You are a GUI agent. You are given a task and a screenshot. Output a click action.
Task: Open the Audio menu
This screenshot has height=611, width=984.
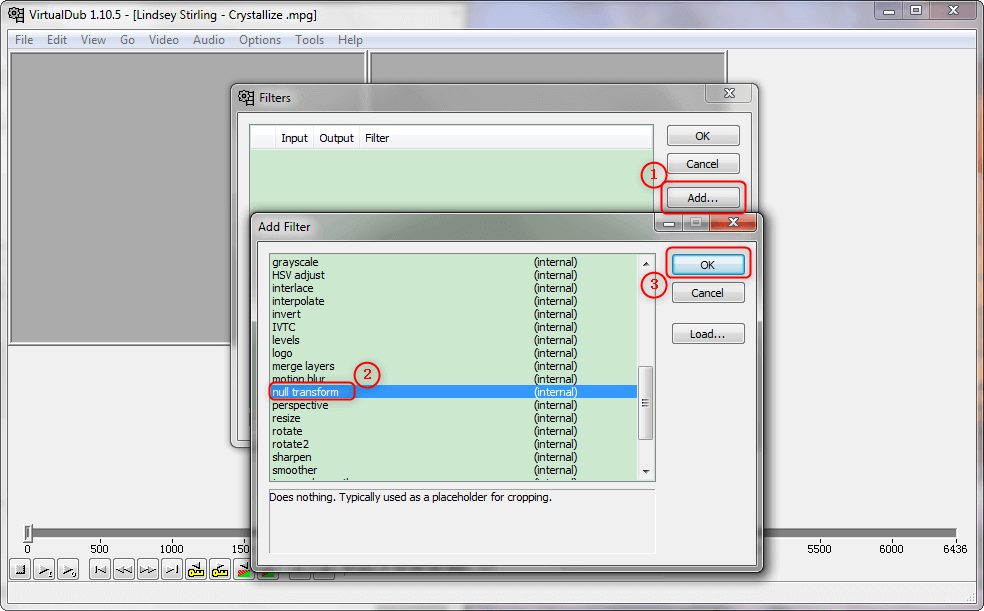[208, 40]
